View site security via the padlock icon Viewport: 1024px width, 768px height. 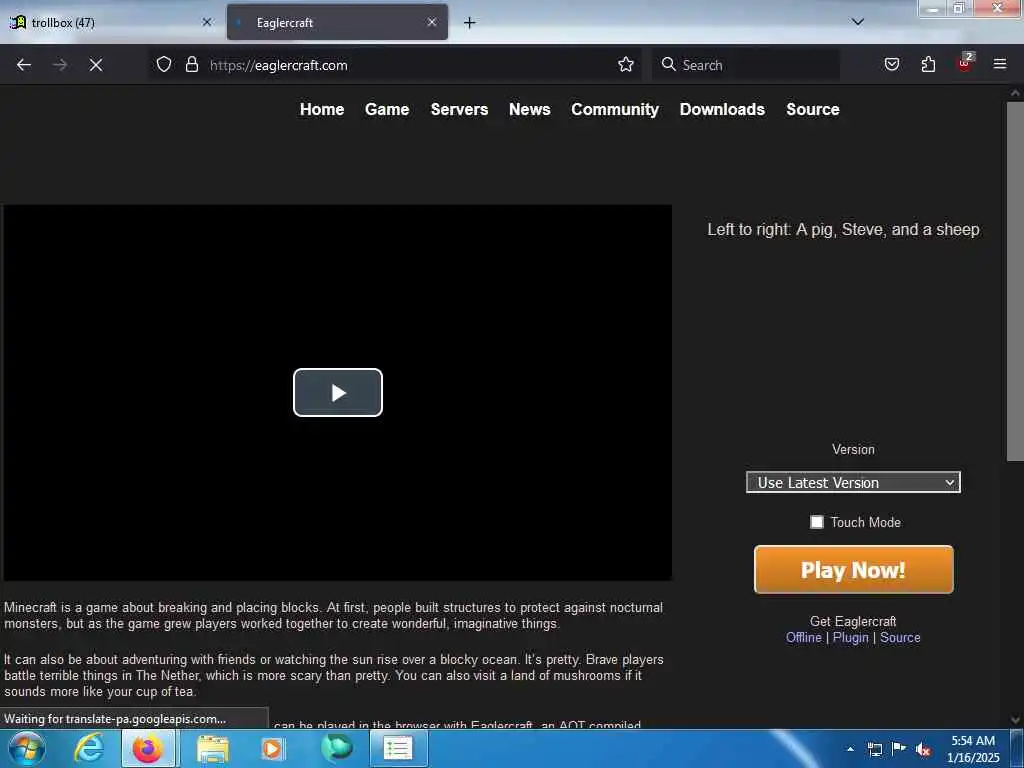pyautogui.click(x=191, y=65)
